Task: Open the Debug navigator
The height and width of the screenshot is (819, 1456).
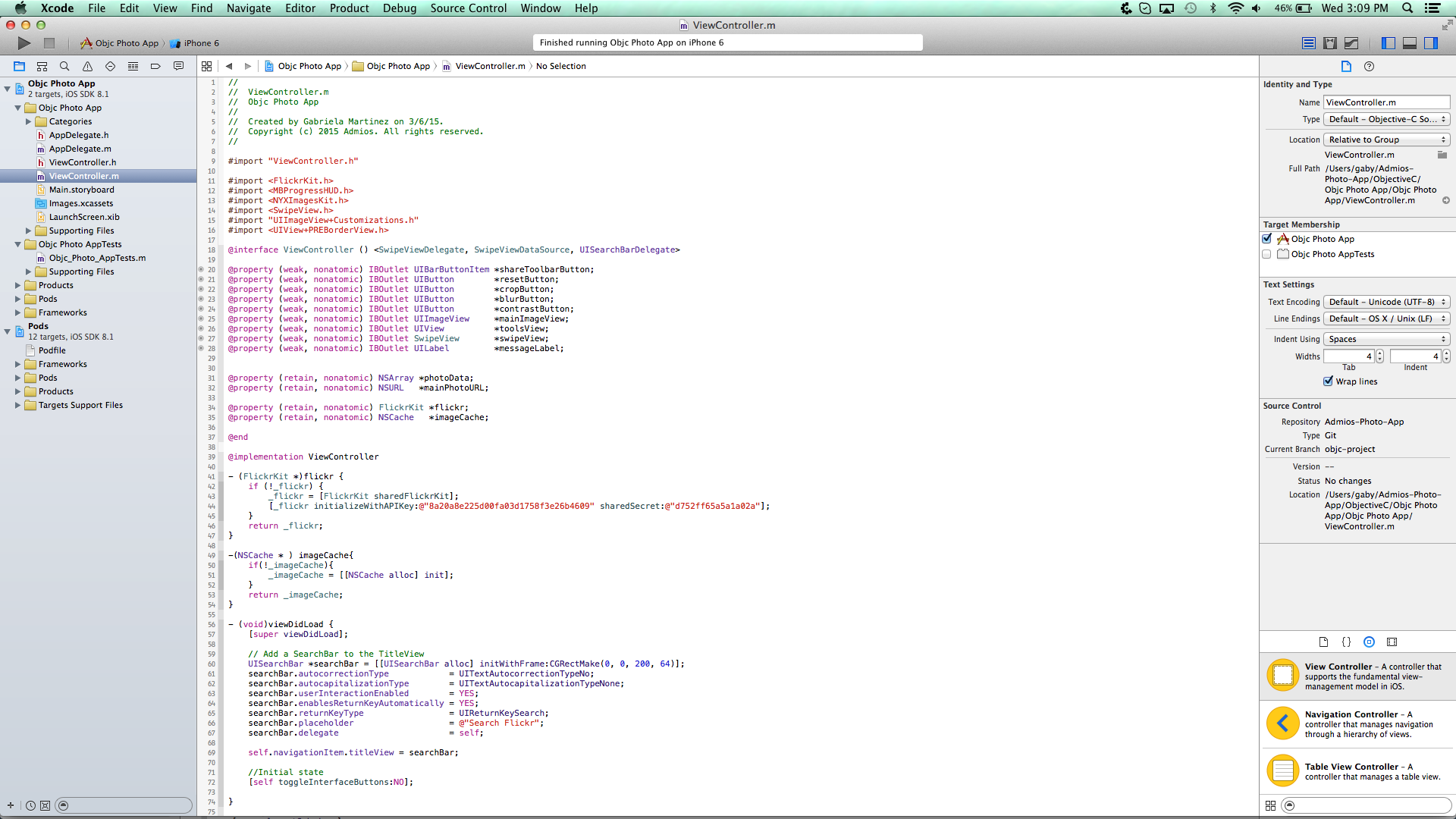Action: point(133,66)
